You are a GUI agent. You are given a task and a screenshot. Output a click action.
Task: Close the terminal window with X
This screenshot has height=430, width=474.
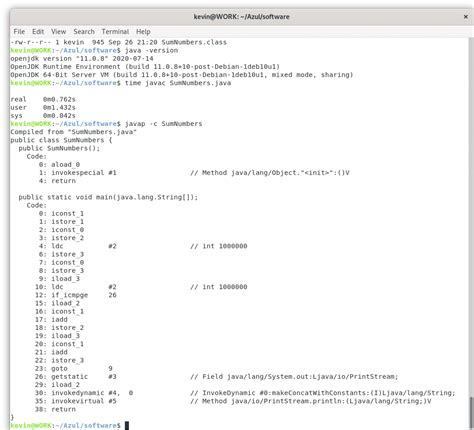pos(466,17)
